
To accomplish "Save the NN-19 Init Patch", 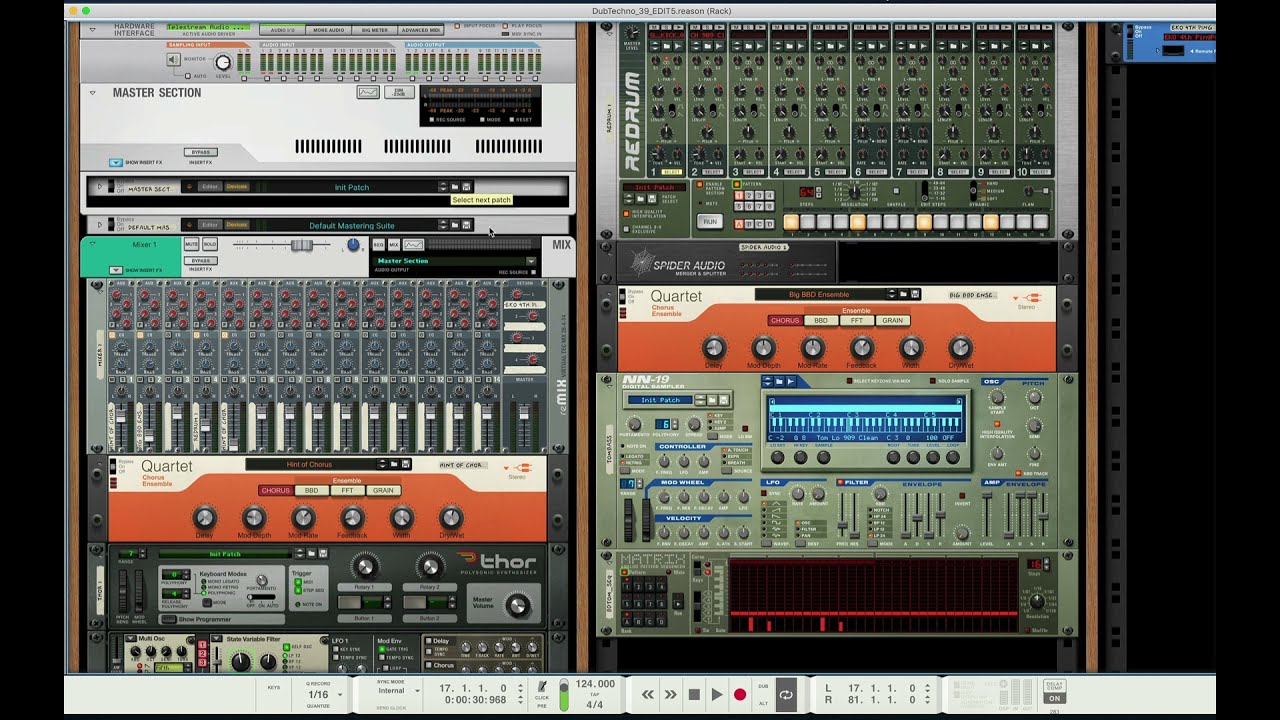I will [x=724, y=400].
